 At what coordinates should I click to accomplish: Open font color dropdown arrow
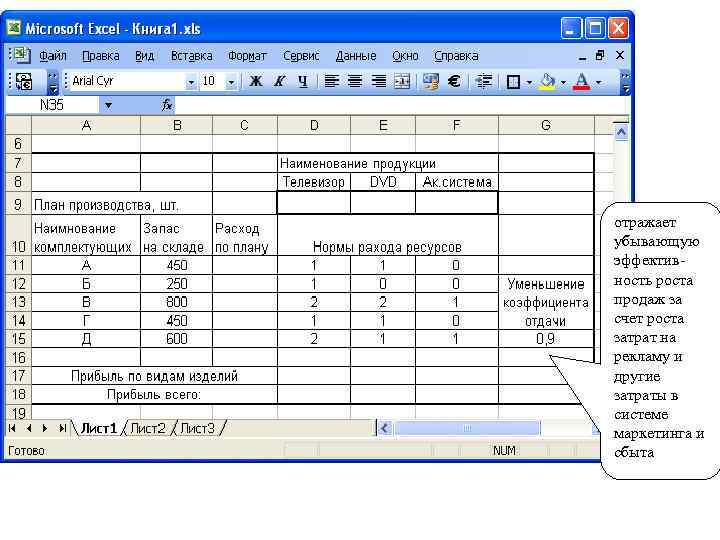click(x=598, y=83)
